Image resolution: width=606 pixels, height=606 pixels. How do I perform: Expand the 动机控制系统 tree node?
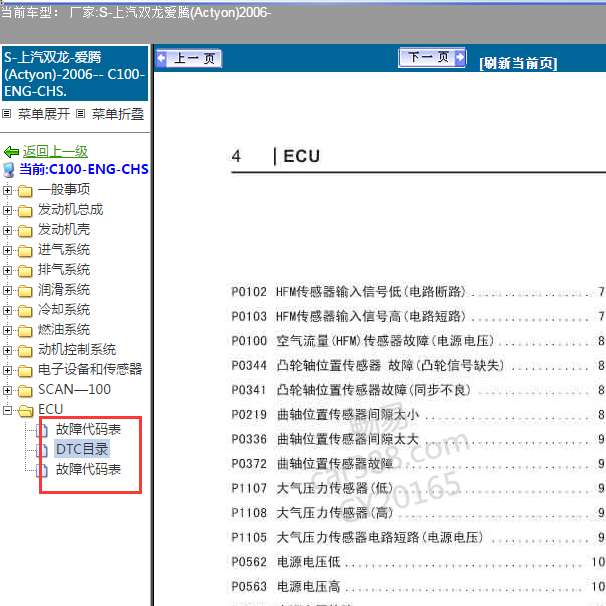[x=7, y=350]
